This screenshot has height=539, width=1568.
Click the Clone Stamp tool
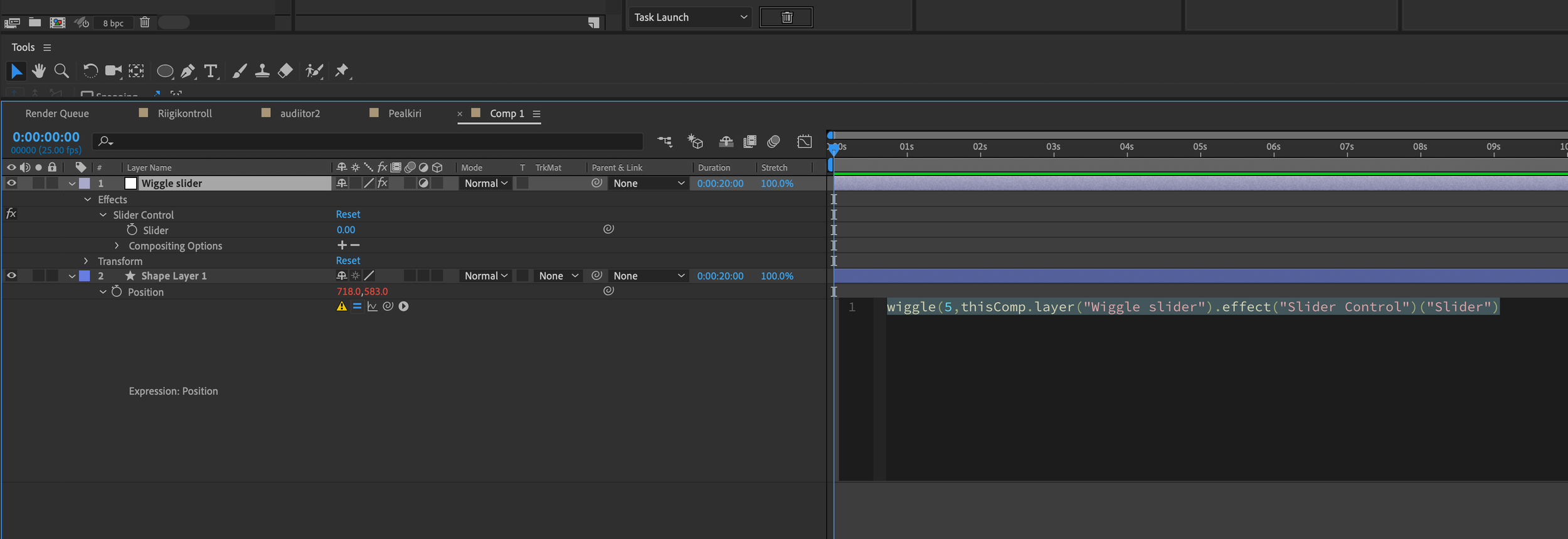[262, 71]
